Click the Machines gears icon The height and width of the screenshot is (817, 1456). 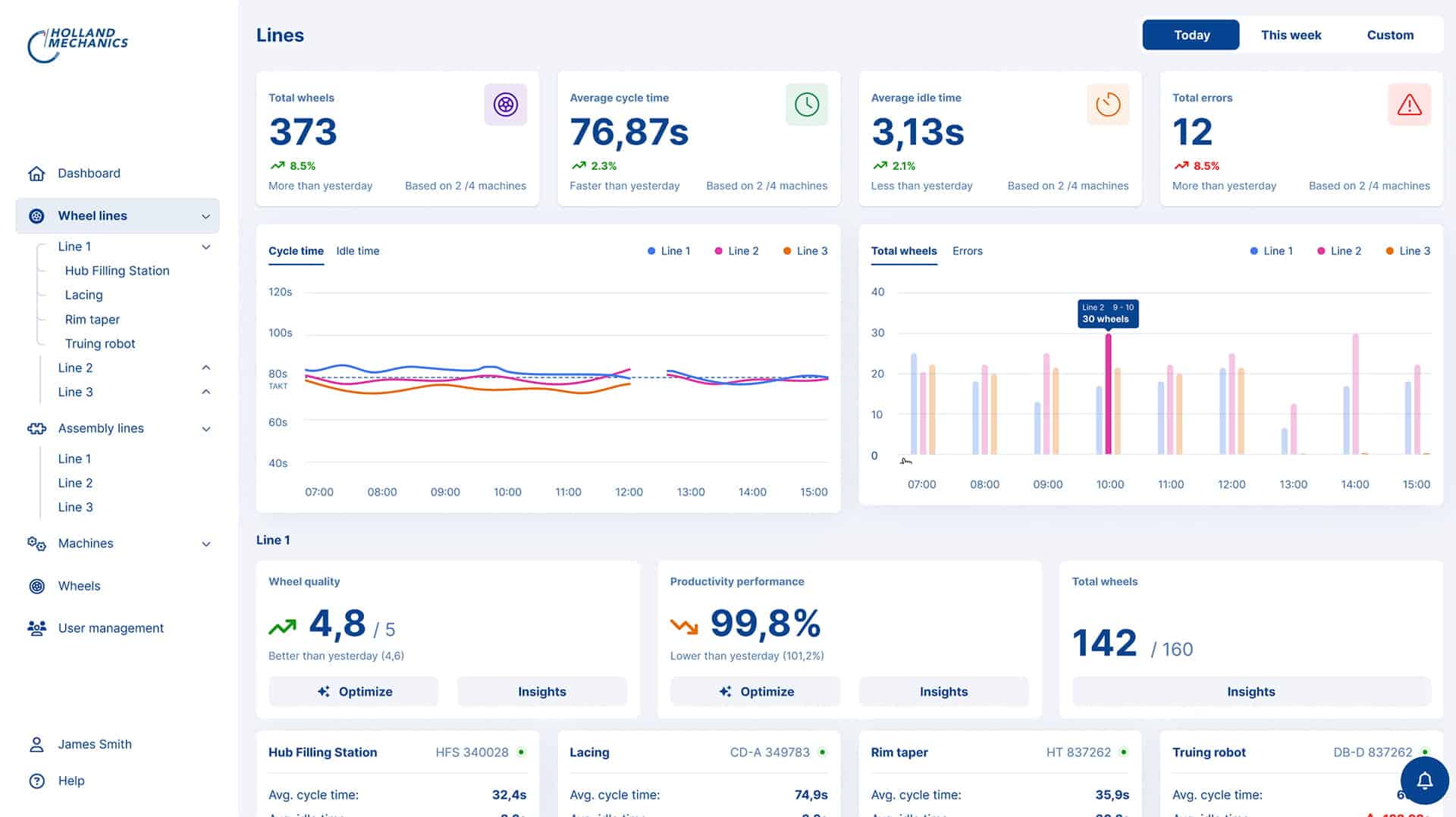pos(36,543)
